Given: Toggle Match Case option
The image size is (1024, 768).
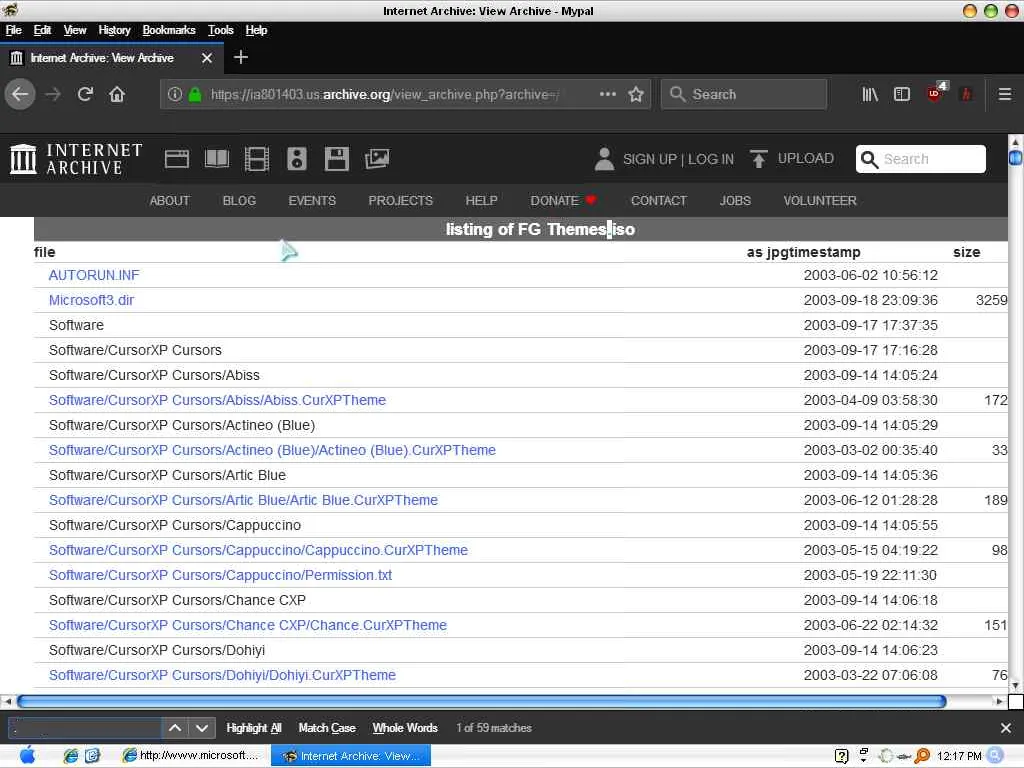Looking at the screenshot, I should pyautogui.click(x=327, y=728).
